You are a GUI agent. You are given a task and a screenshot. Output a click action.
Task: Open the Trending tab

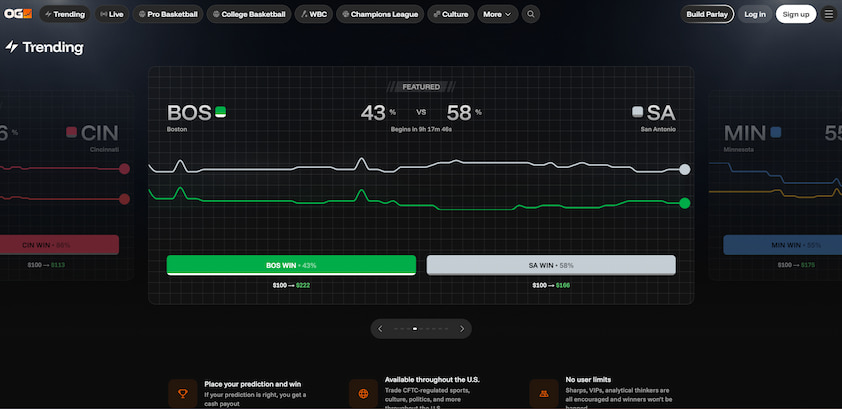65,14
